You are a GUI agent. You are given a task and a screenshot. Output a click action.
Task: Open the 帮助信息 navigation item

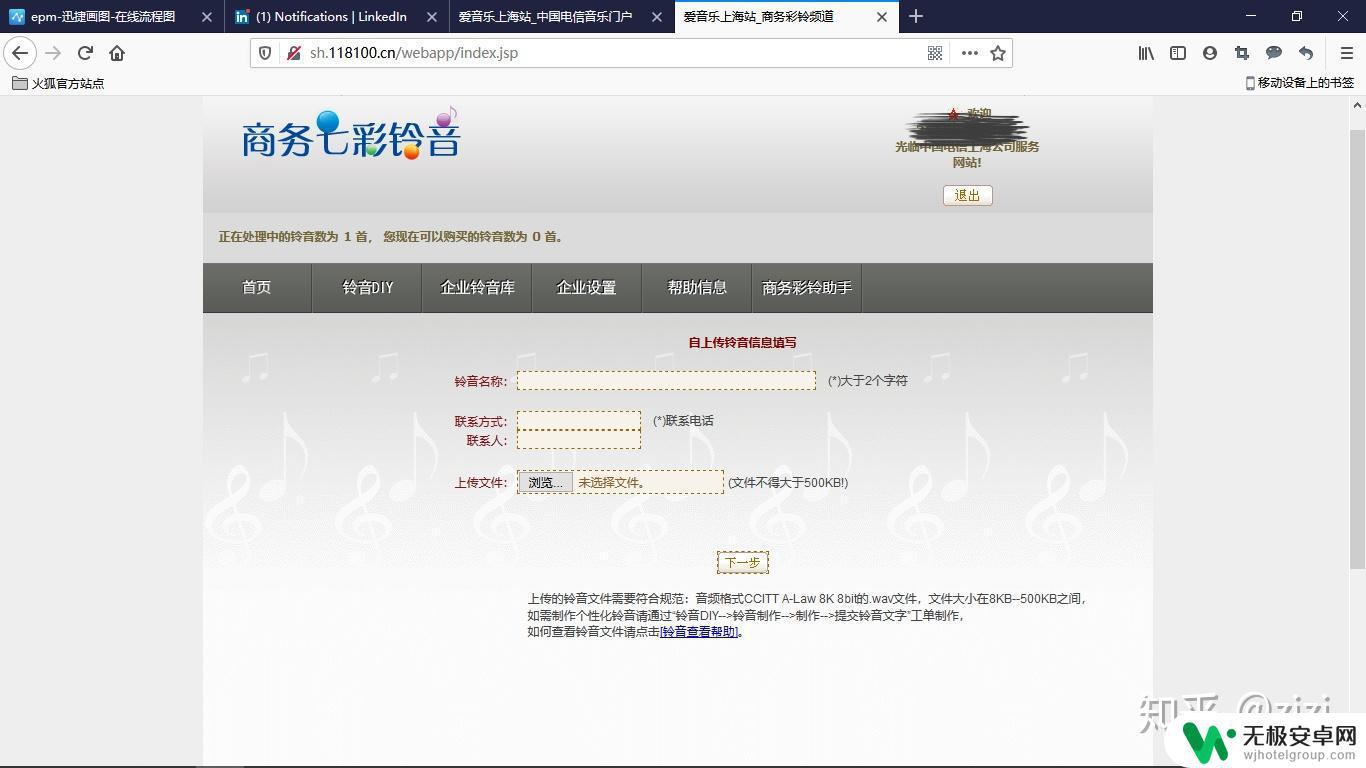coord(697,288)
